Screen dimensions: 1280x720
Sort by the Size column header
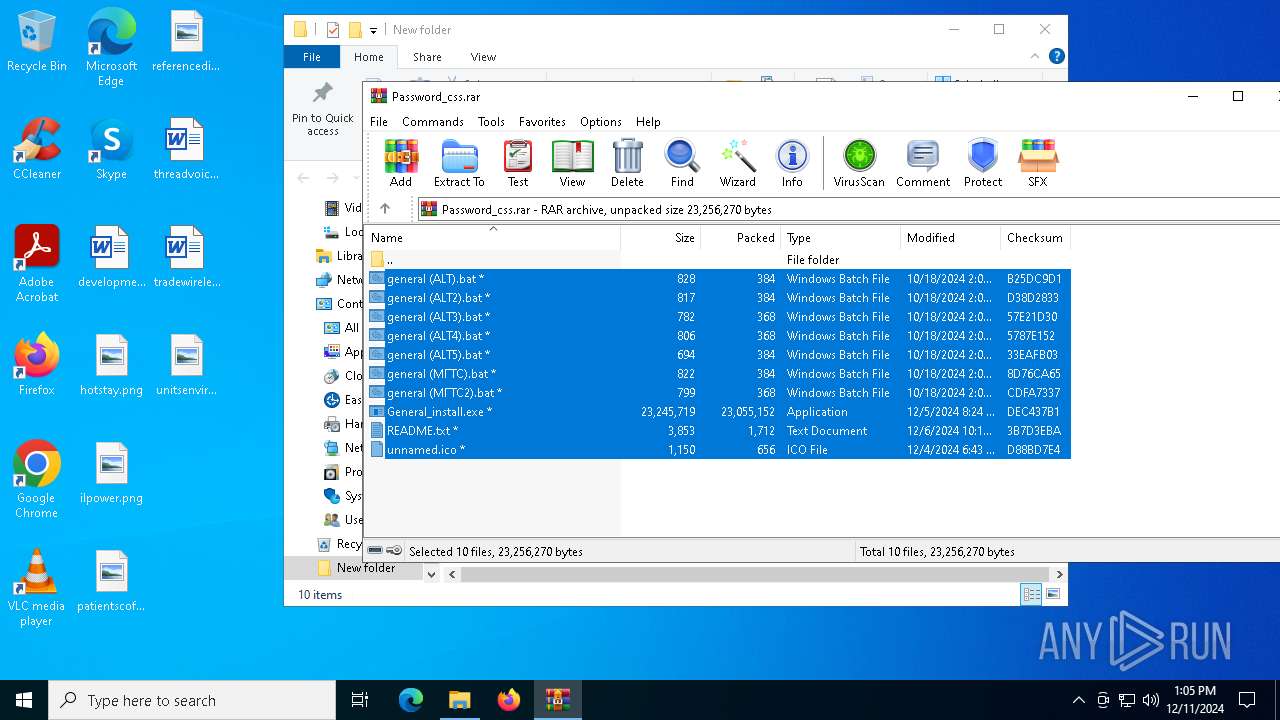pos(661,238)
